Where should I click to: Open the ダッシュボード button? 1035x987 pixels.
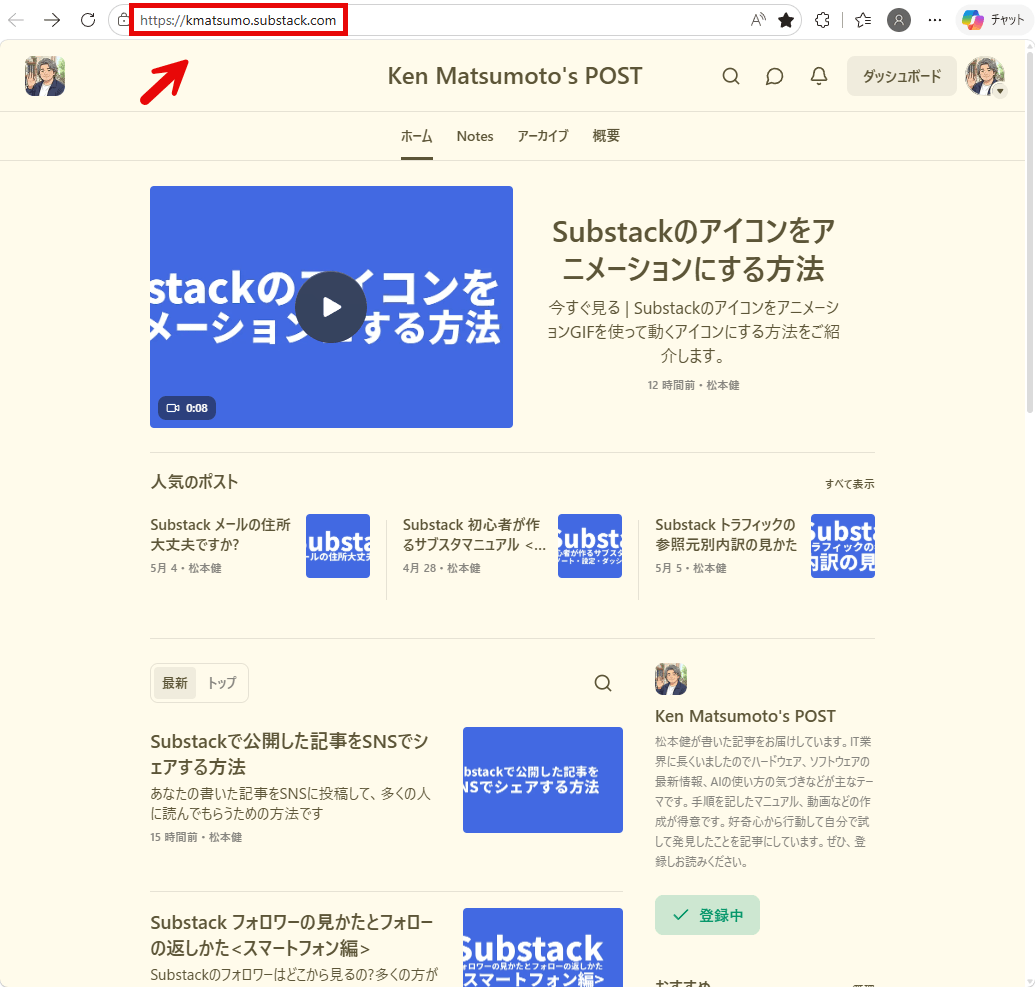902,77
